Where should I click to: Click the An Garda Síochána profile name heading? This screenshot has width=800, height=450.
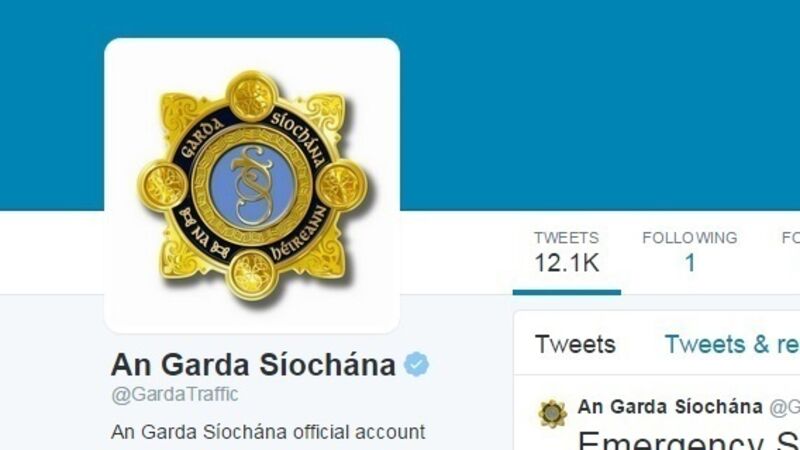253,365
